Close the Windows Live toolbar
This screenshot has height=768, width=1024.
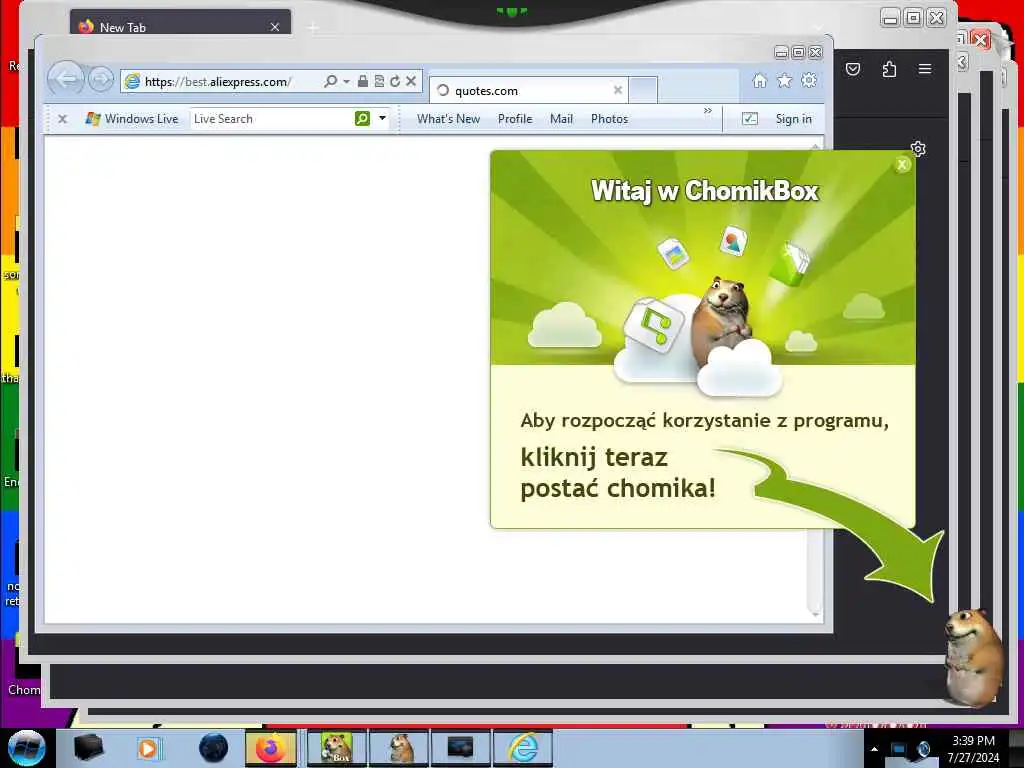click(63, 119)
